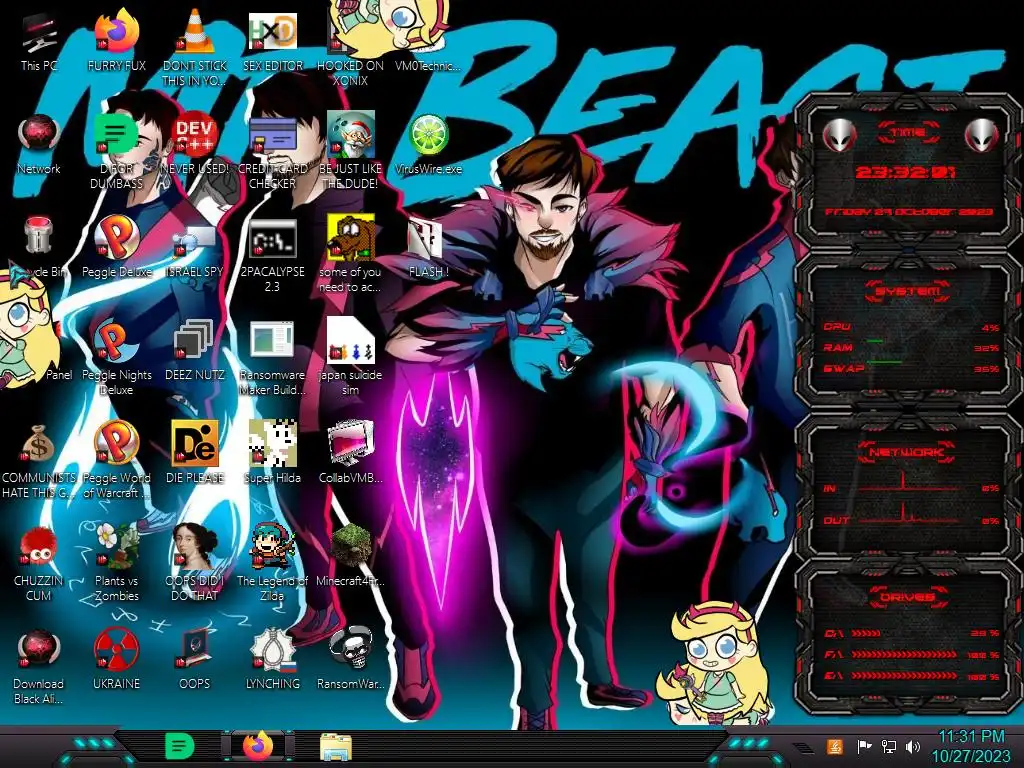Image resolution: width=1024 pixels, height=768 pixels.
Task: Click the NETWORK widget header
Action: [x=906, y=451]
